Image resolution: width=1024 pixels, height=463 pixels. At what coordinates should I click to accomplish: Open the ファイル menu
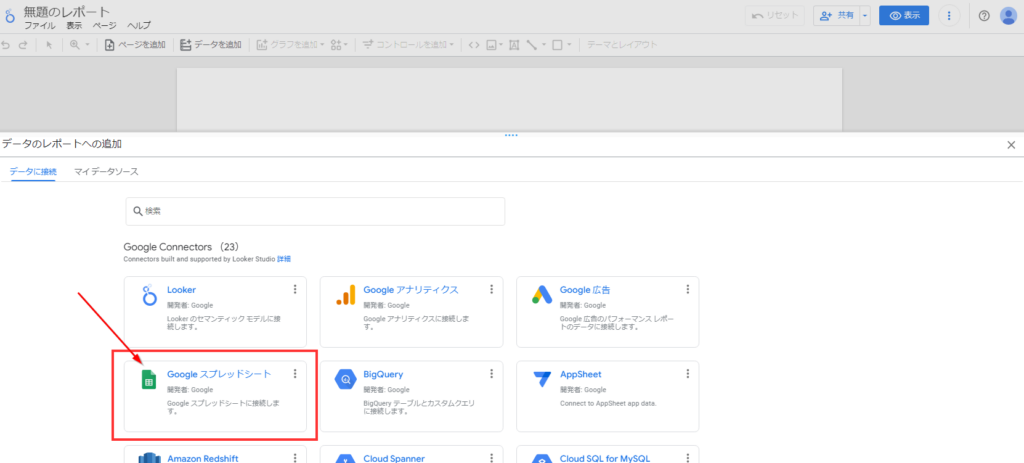click(40, 25)
